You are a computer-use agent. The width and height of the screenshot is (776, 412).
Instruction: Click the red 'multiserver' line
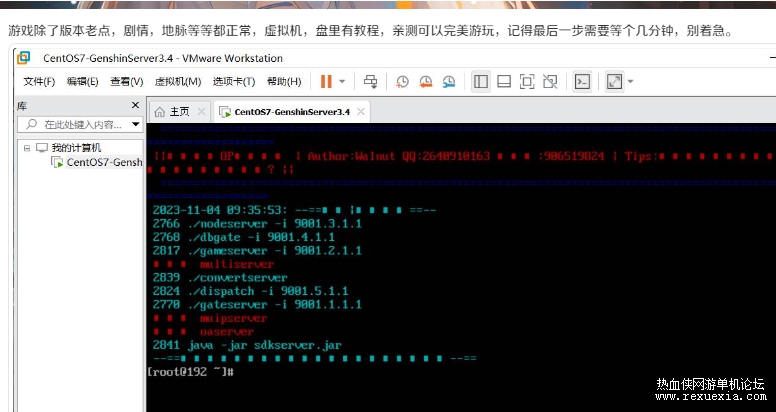coord(214,264)
